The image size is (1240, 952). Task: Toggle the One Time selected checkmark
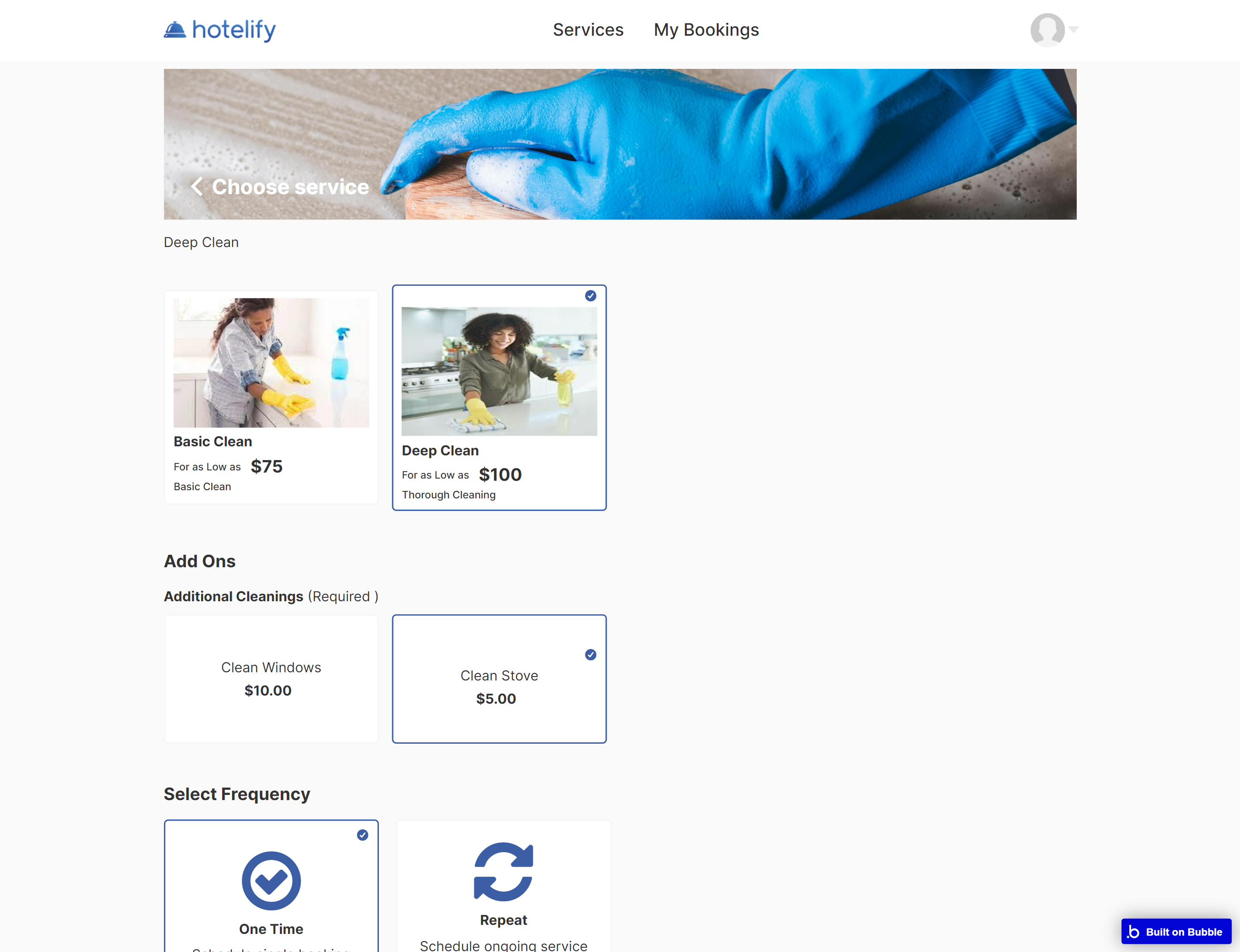point(362,835)
